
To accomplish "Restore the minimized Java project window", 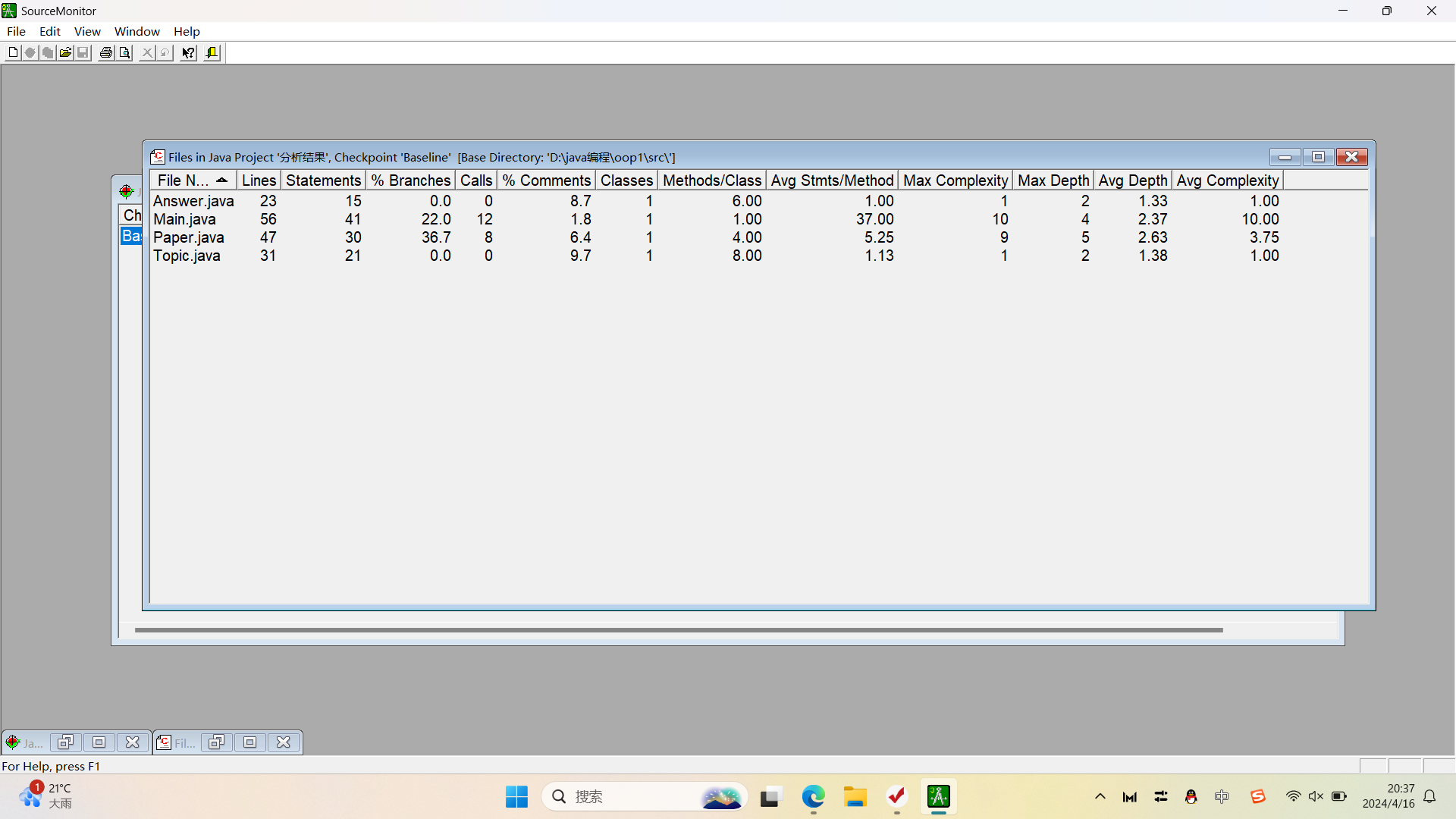I will [65, 742].
